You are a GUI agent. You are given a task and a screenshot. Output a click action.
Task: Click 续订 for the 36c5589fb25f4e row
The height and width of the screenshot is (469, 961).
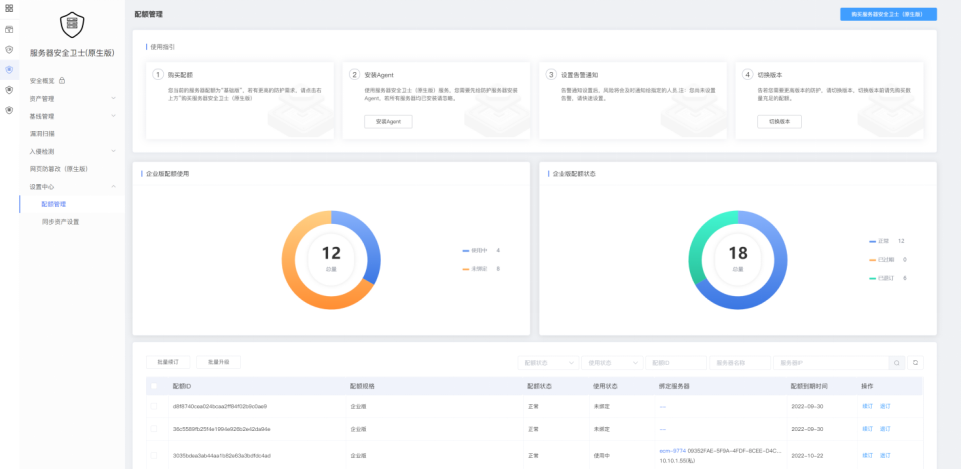867,429
